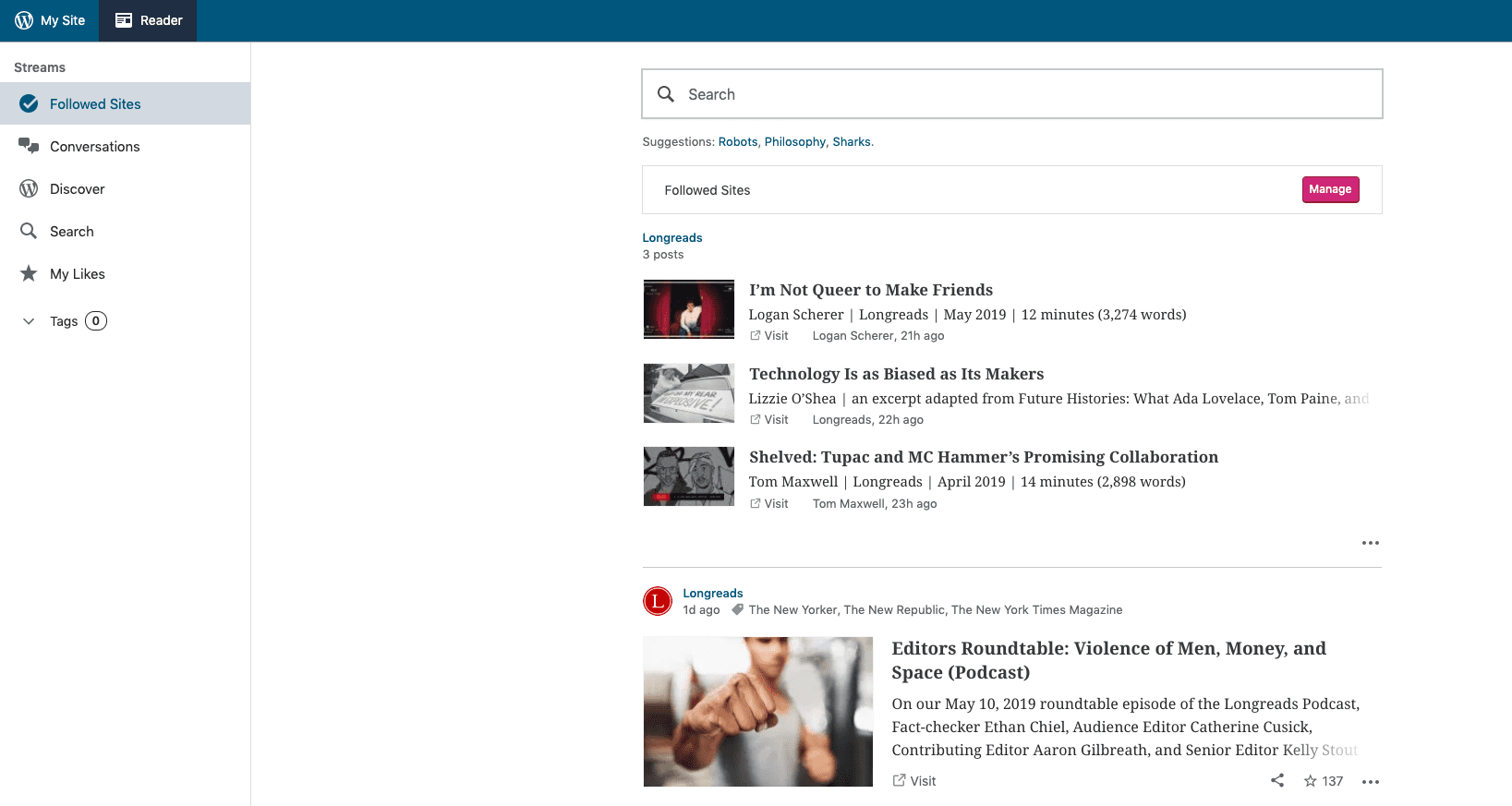1512x806 pixels.
Task: Share the Editors Roundtable post
Action: click(1277, 781)
